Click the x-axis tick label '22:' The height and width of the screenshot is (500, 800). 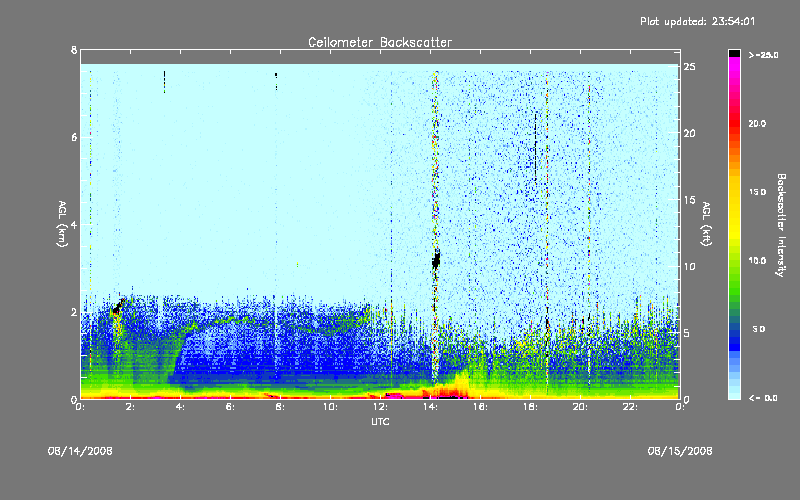[630, 407]
